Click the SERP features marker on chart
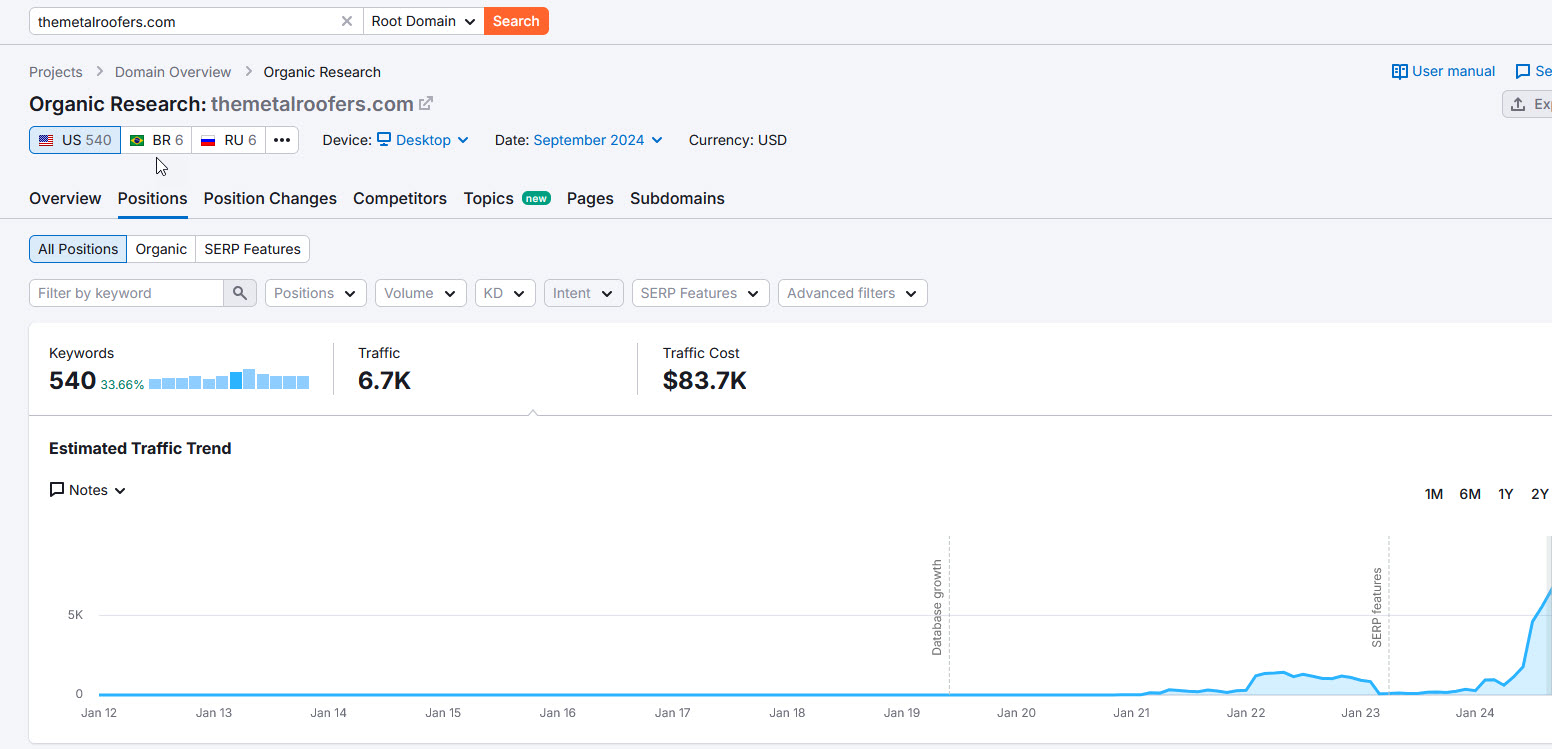Viewport: 1552px width, 749px height. tap(1377, 608)
